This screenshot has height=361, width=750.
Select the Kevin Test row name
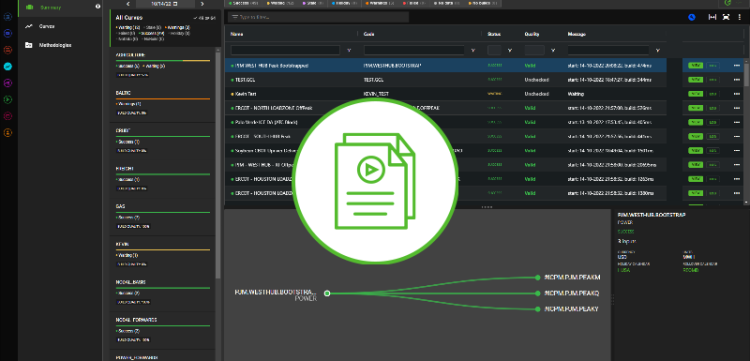246,94
